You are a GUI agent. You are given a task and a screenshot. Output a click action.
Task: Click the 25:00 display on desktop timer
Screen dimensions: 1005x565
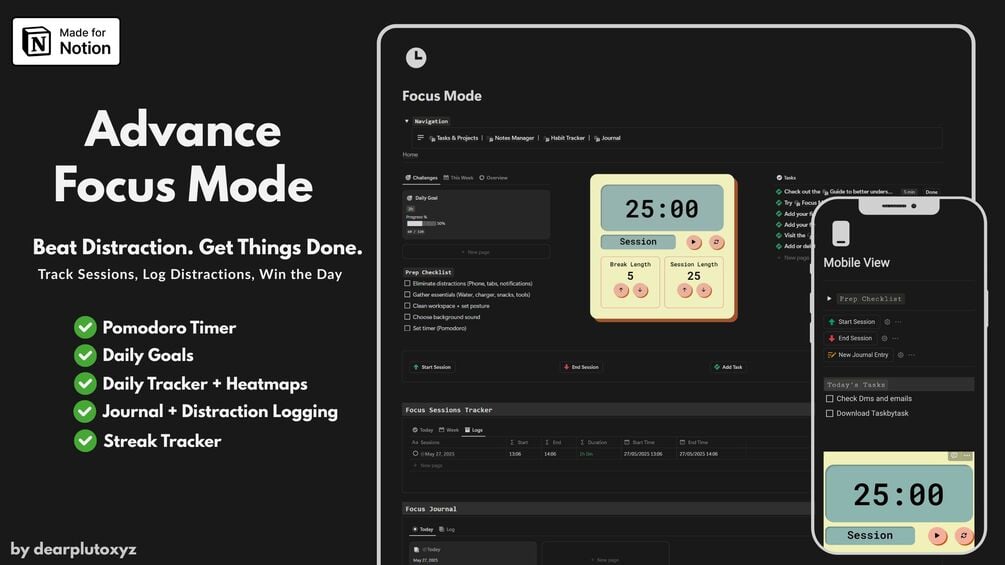(x=662, y=208)
